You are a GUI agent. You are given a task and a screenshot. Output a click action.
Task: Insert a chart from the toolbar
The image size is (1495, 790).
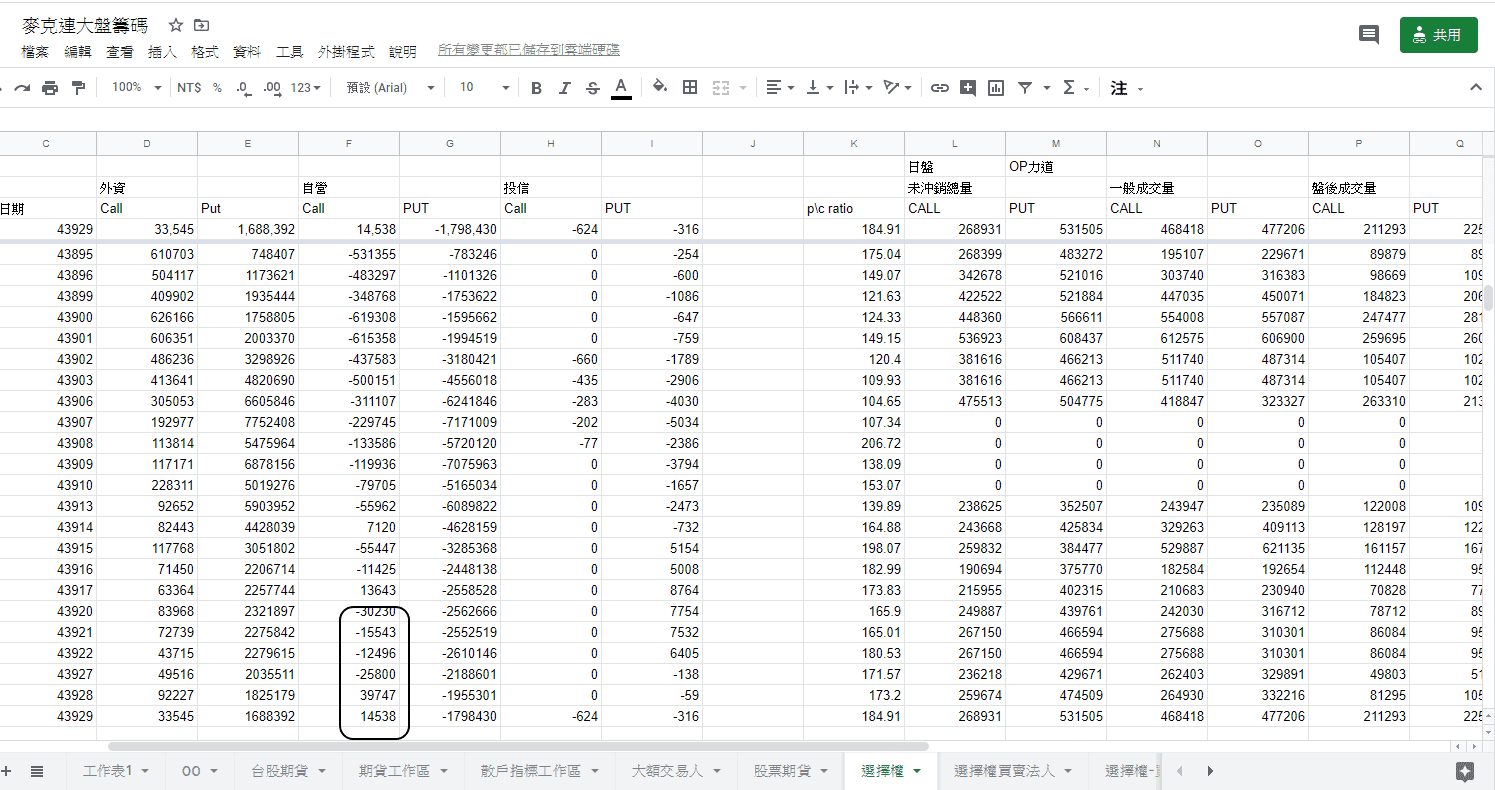click(996, 88)
